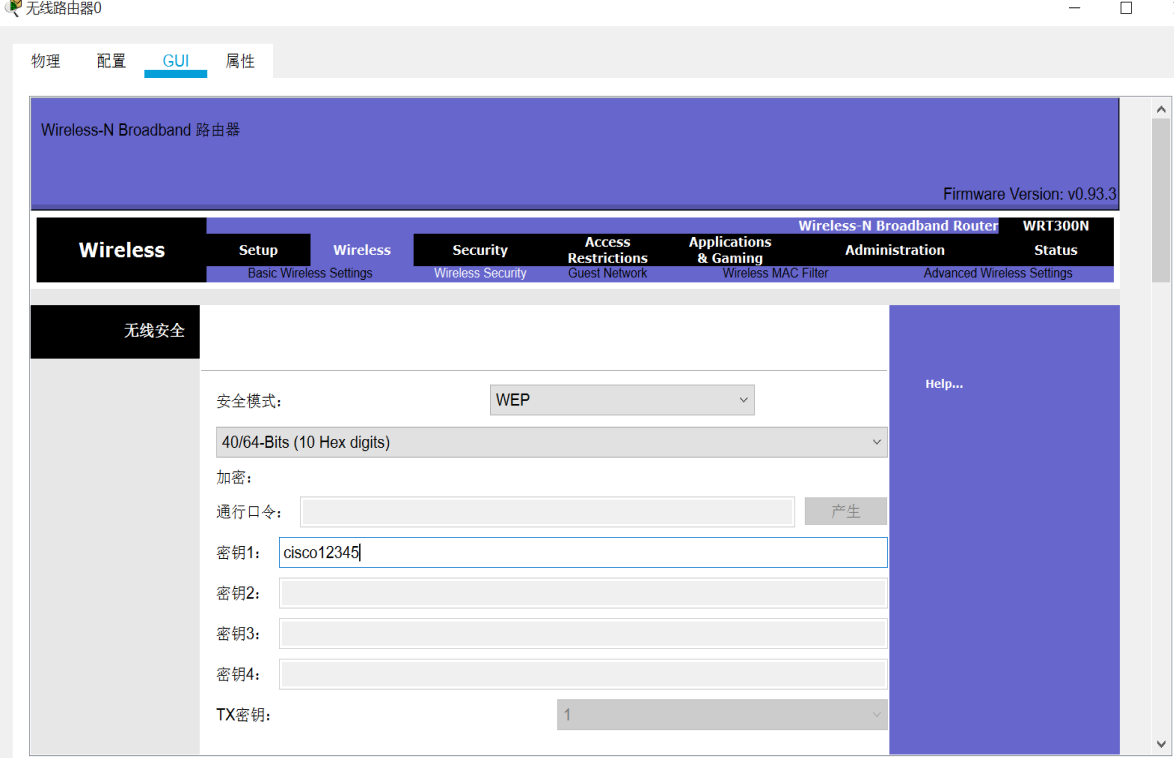Open the TX密钥 dropdown

[x=723, y=715]
